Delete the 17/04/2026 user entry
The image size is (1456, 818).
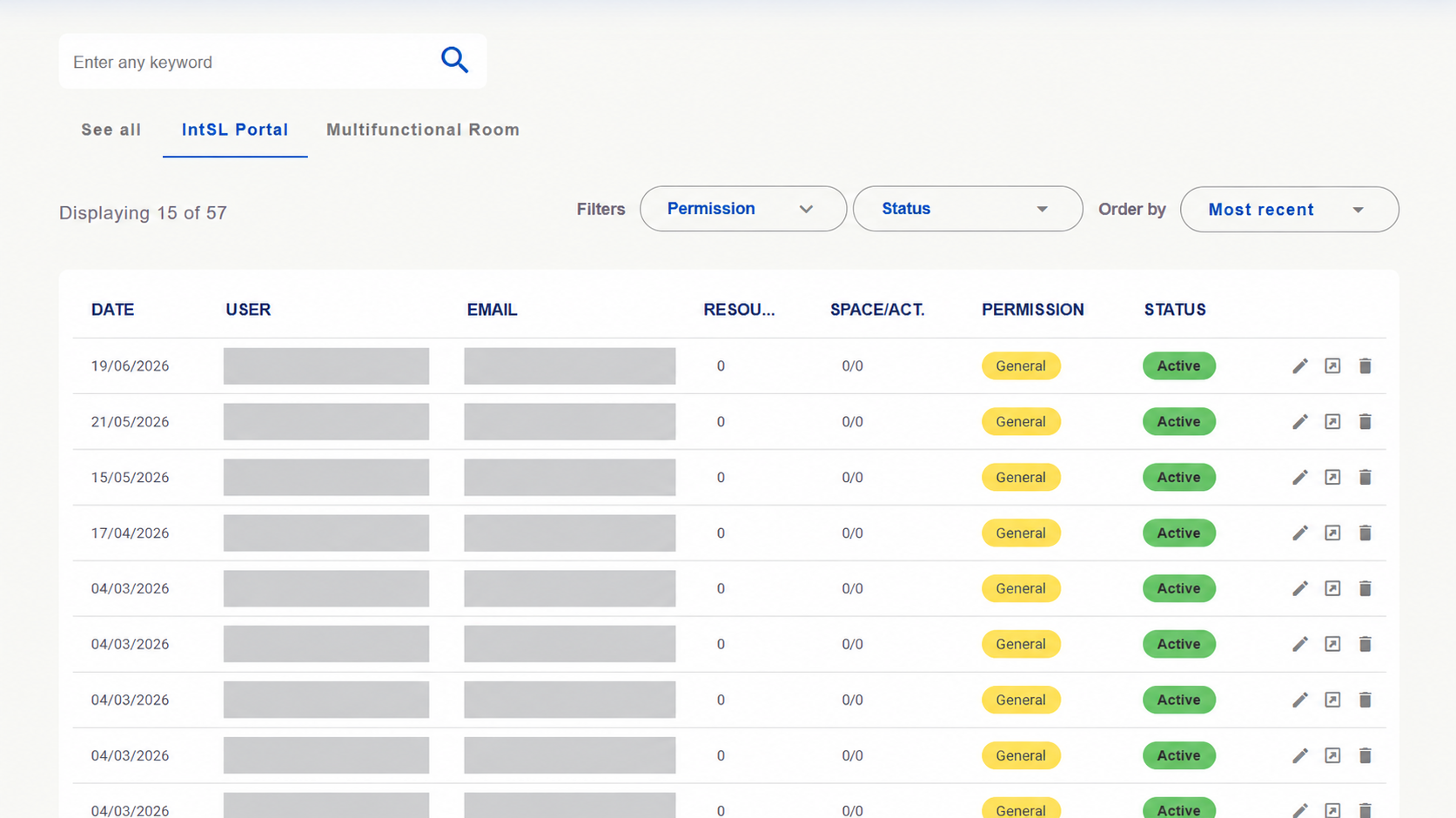(1365, 533)
